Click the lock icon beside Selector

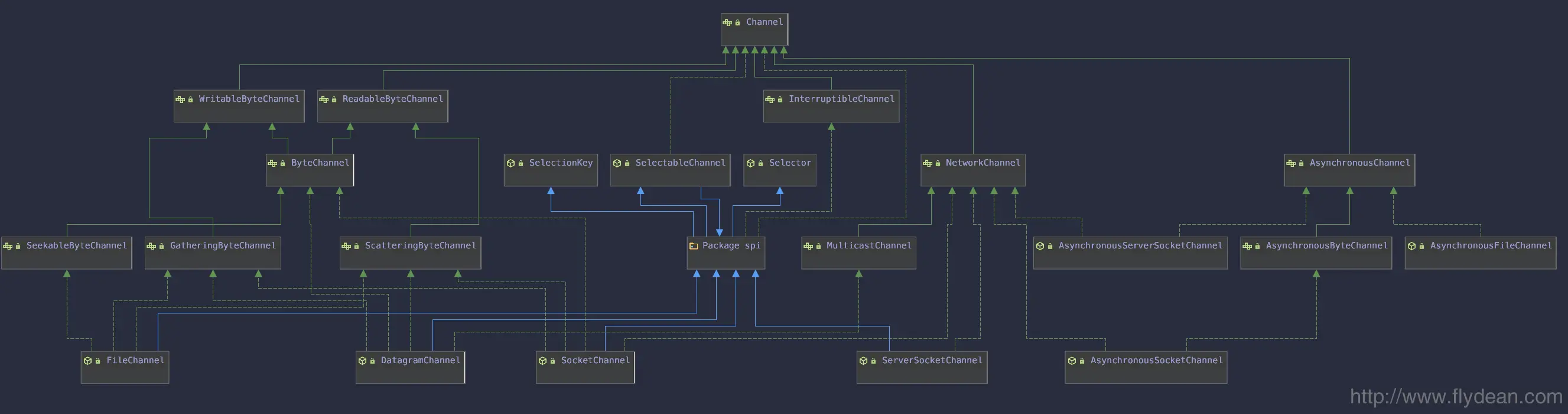coord(760,163)
